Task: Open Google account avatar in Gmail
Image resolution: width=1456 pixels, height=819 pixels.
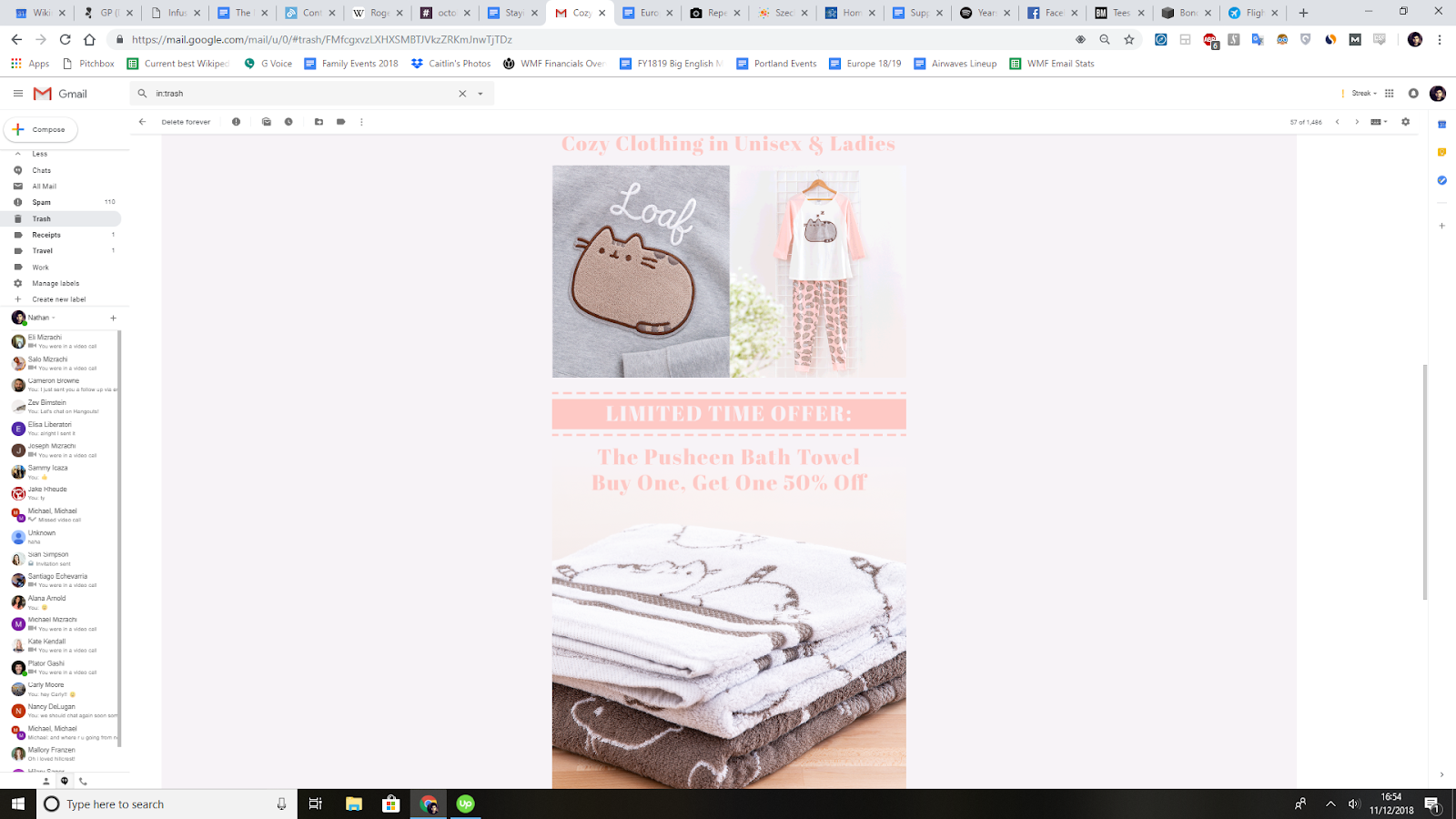Action: [x=1438, y=94]
